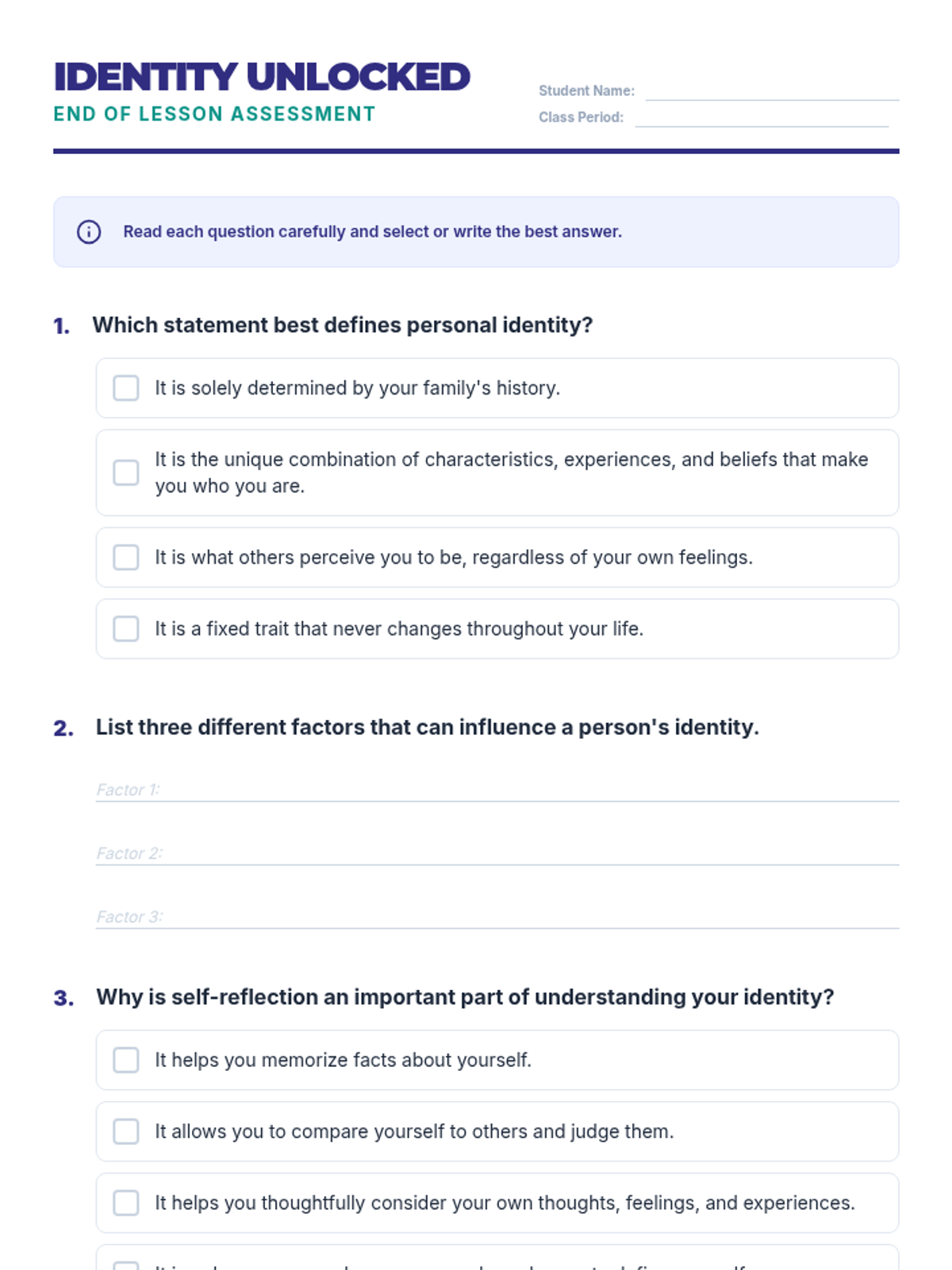Click the info icon in instructions banner

click(x=89, y=232)
